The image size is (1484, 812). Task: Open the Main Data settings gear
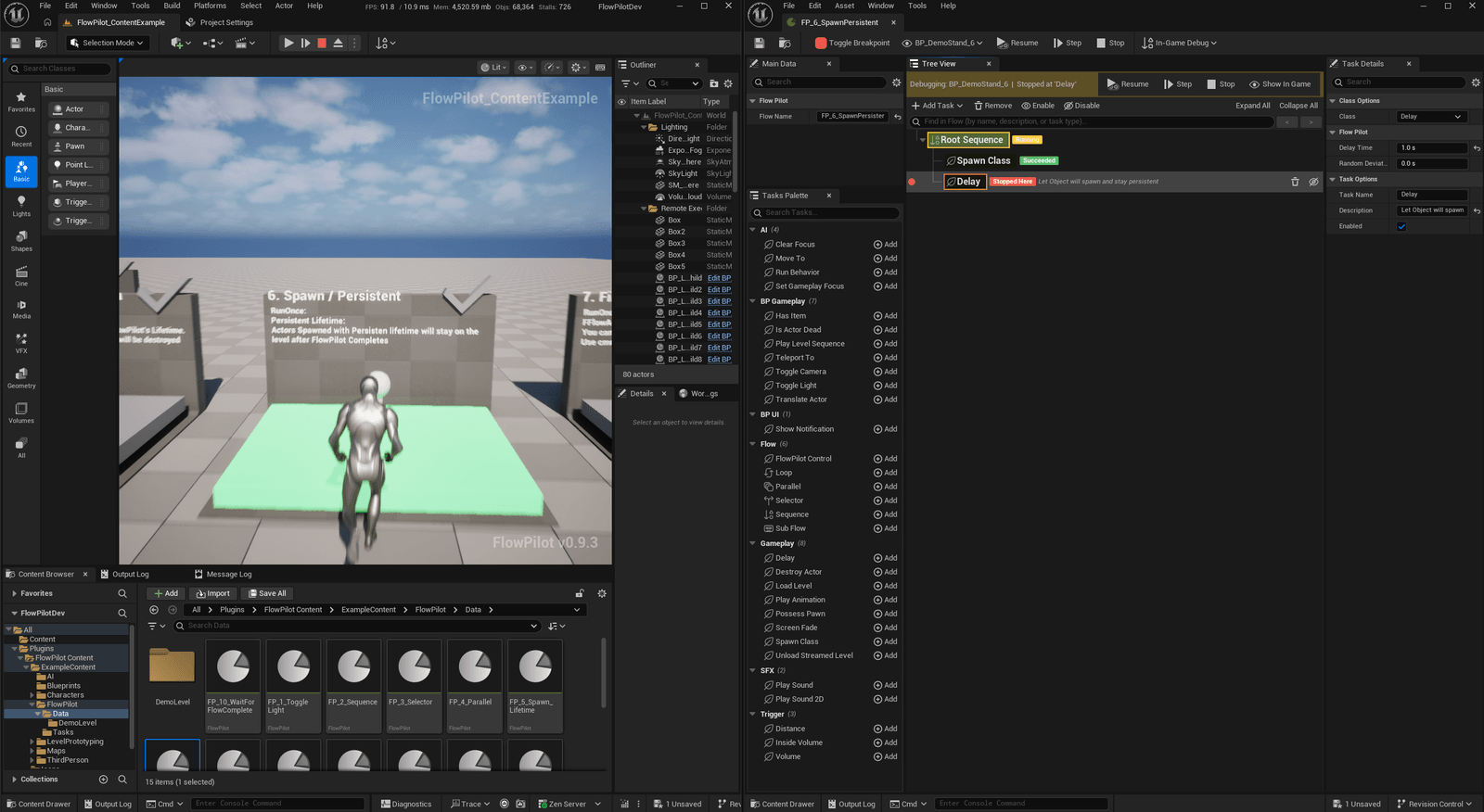tap(896, 82)
